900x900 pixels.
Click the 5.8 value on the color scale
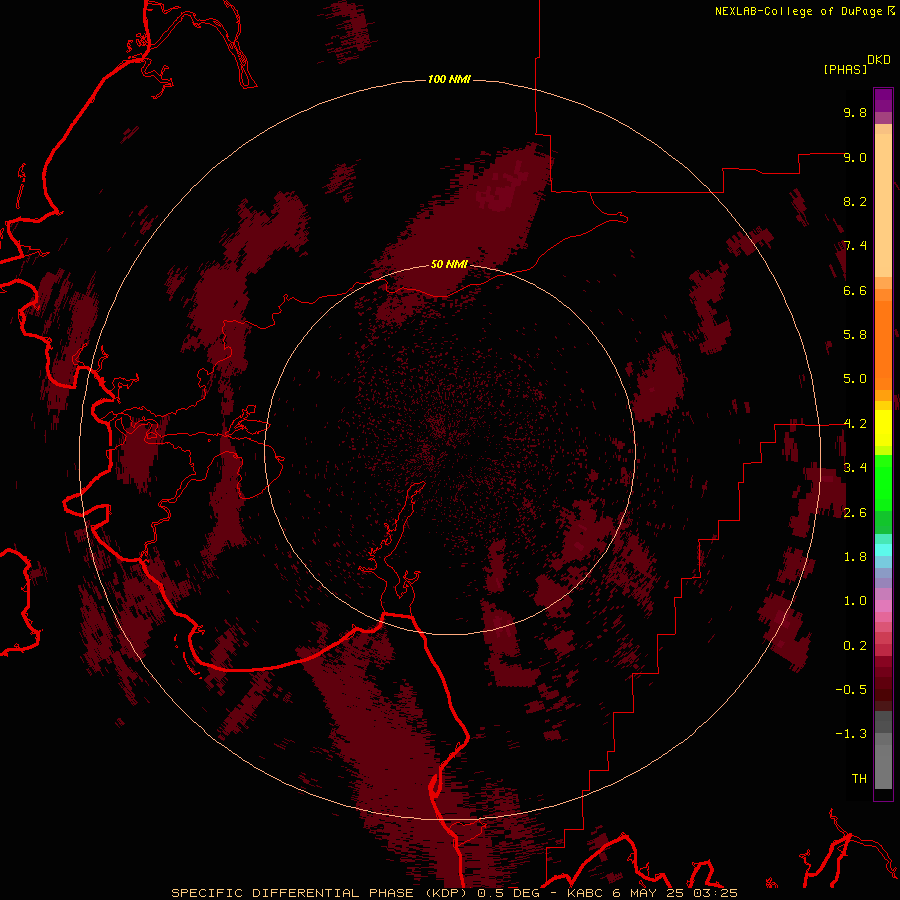pyautogui.click(x=855, y=335)
